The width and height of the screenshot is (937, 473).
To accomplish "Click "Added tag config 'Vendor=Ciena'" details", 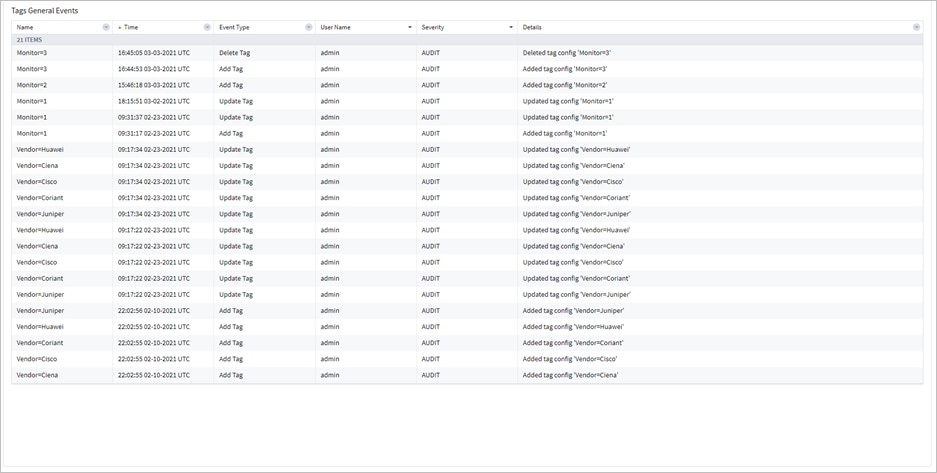I will (x=571, y=375).
